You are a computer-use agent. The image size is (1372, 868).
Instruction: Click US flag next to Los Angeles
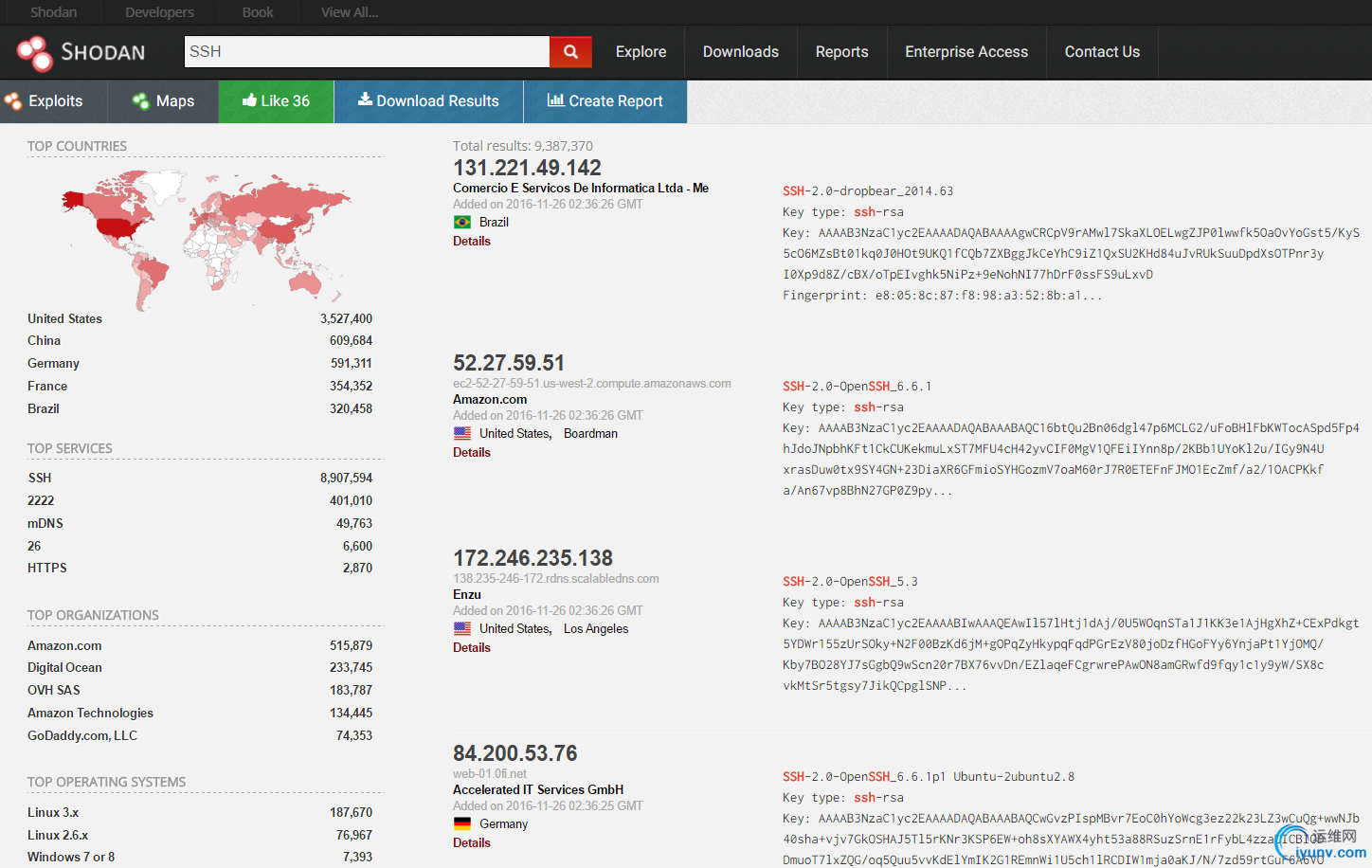(x=462, y=628)
